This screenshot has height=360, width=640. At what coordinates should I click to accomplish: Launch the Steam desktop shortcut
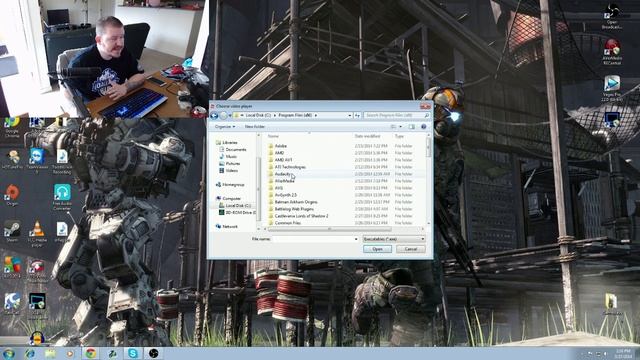pyautogui.click(x=12, y=231)
